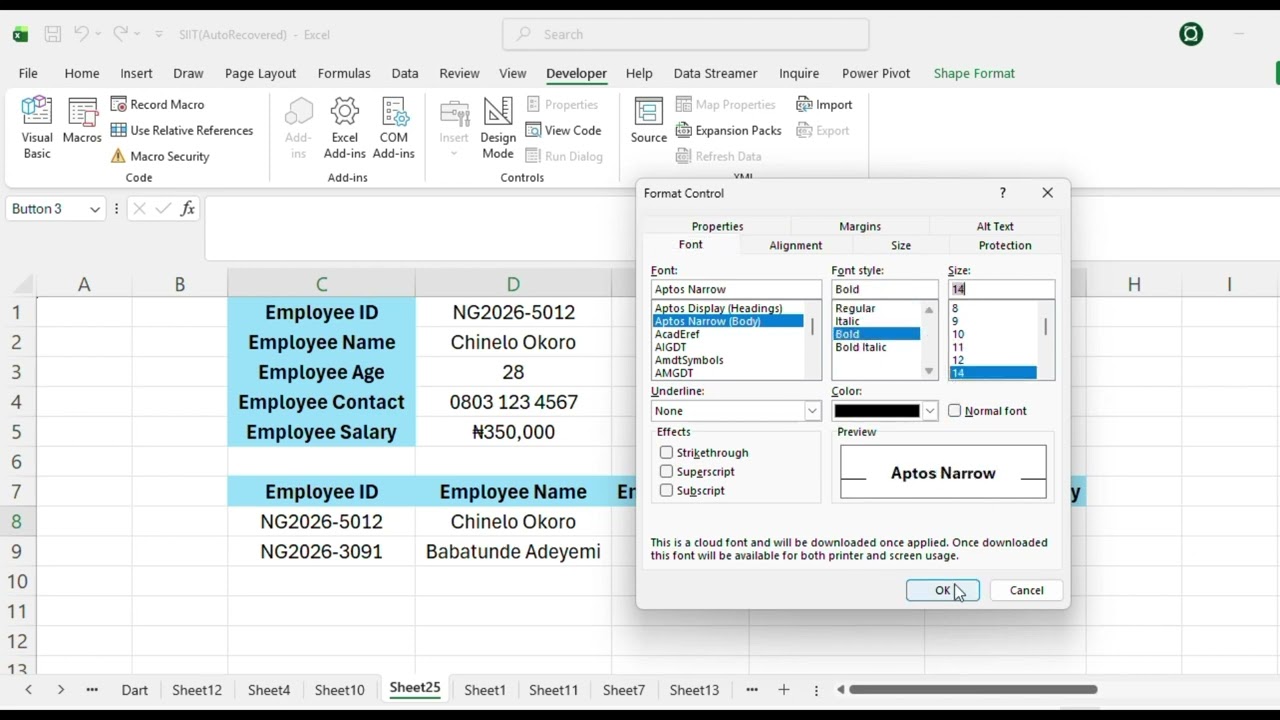
Task: Click the Search box in title bar
Action: [x=686, y=34]
